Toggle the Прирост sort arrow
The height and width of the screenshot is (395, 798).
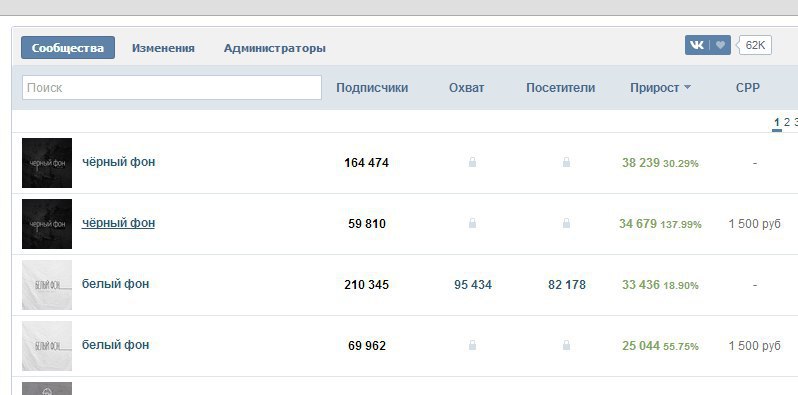click(x=687, y=88)
